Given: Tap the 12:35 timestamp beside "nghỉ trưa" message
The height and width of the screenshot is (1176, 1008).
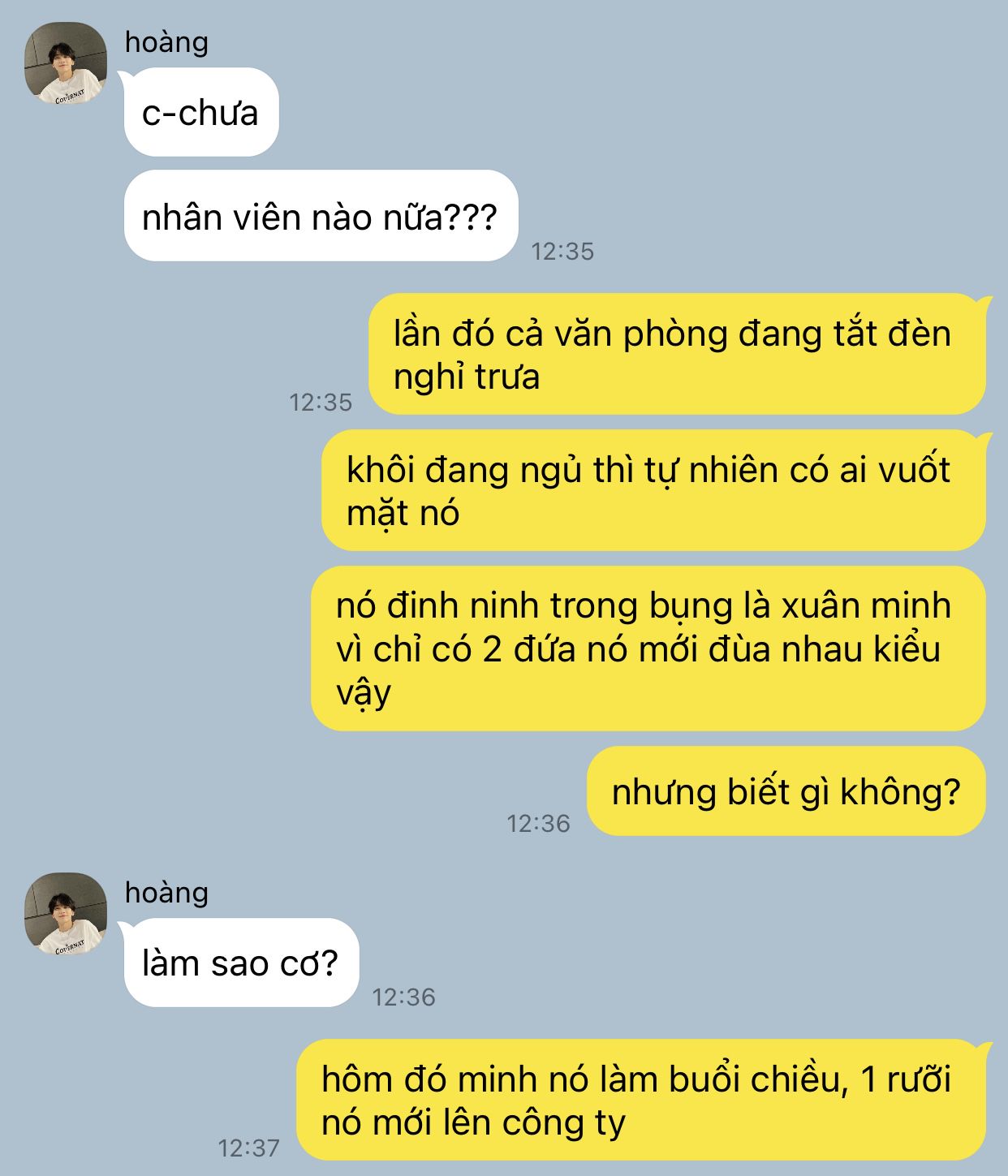Looking at the screenshot, I should [321, 402].
